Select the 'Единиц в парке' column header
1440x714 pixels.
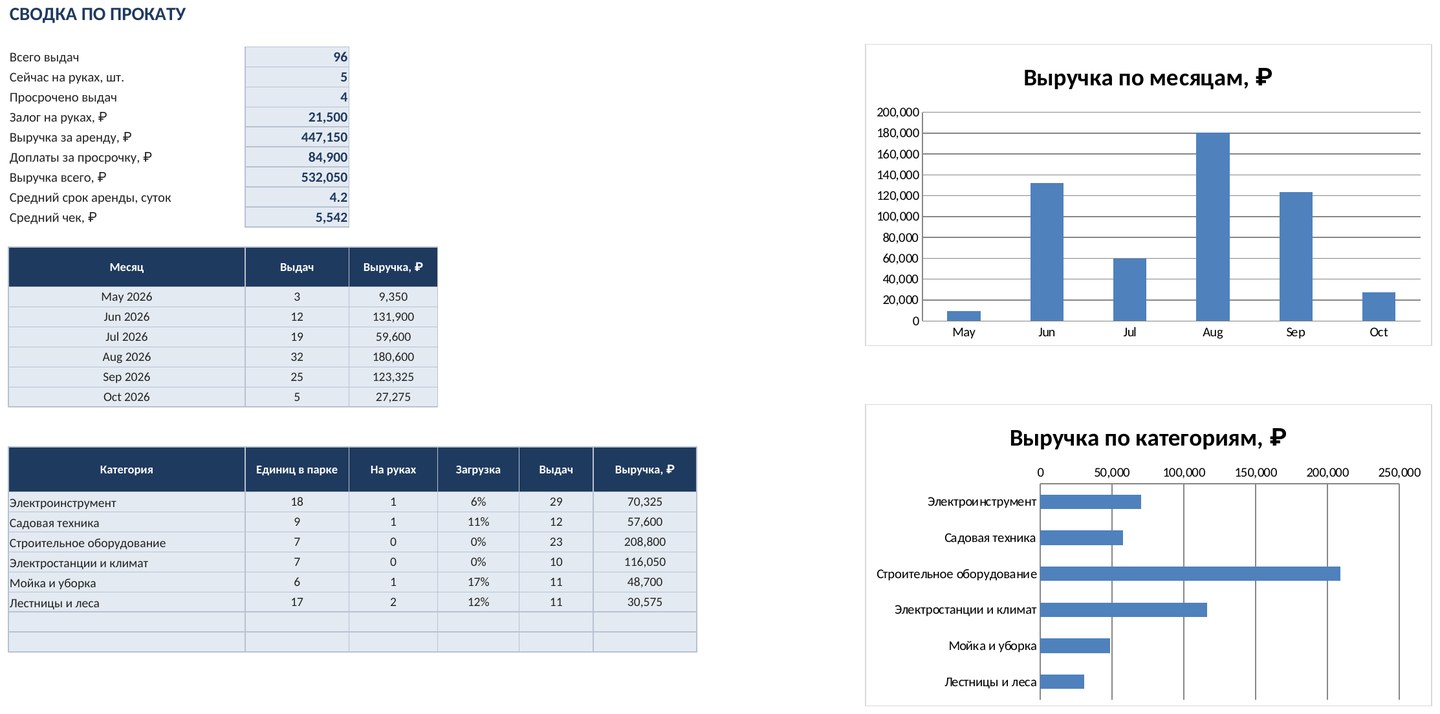[297, 469]
